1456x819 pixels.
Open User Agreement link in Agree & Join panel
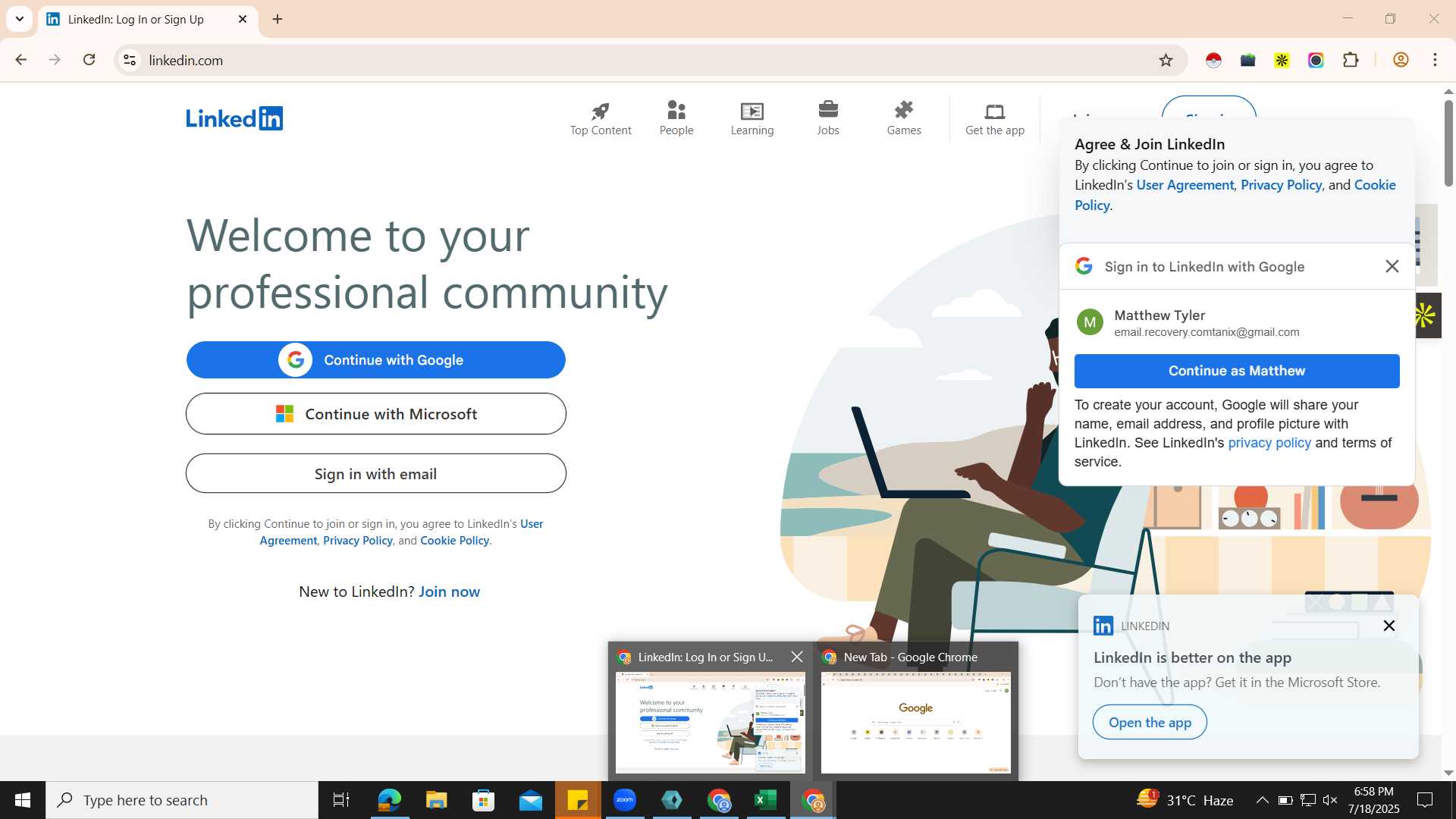click(1185, 185)
